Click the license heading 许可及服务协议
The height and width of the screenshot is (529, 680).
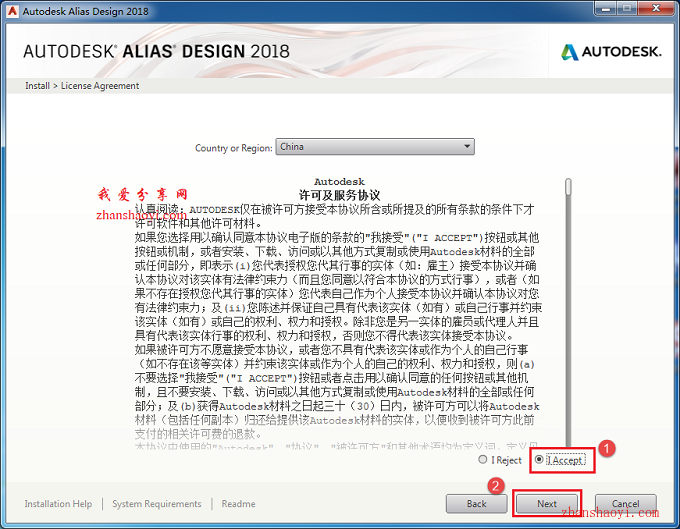pyautogui.click(x=340, y=195)
